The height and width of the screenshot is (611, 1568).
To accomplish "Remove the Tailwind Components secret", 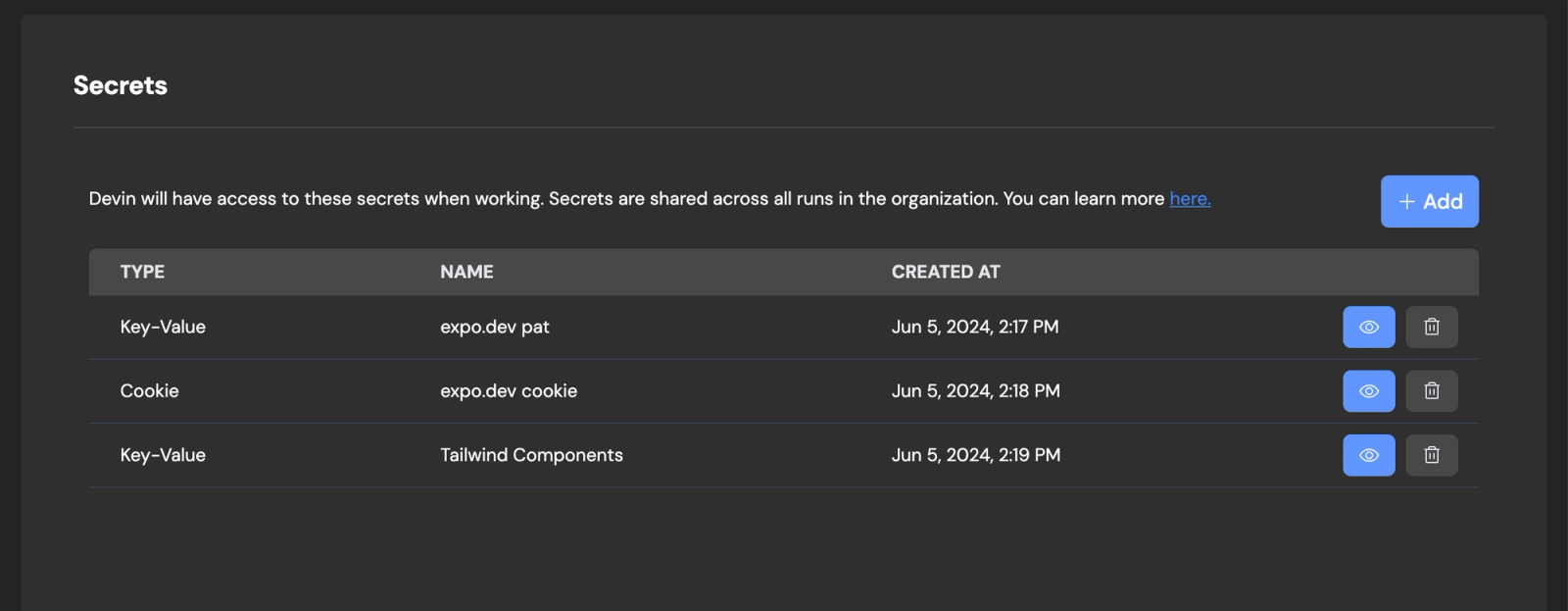I will (x=1431, y=455).
